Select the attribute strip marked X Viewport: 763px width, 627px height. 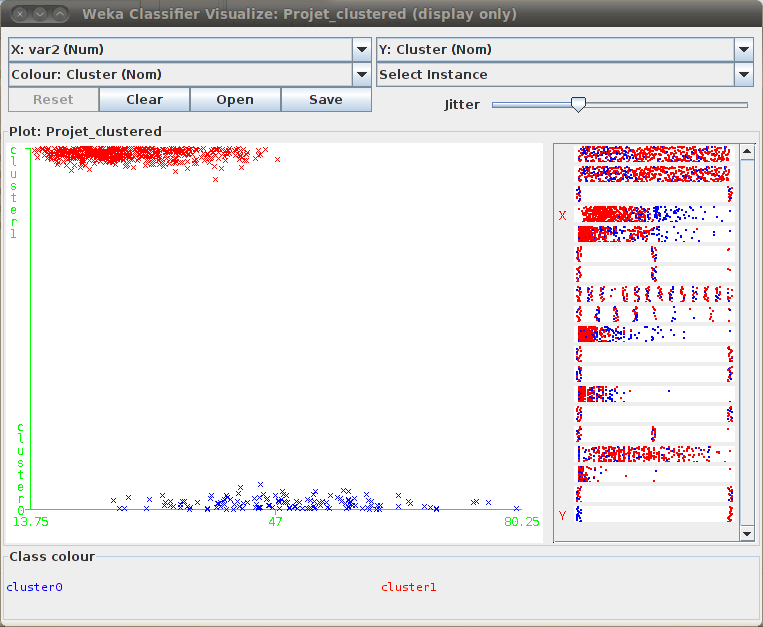click(655, 214)
